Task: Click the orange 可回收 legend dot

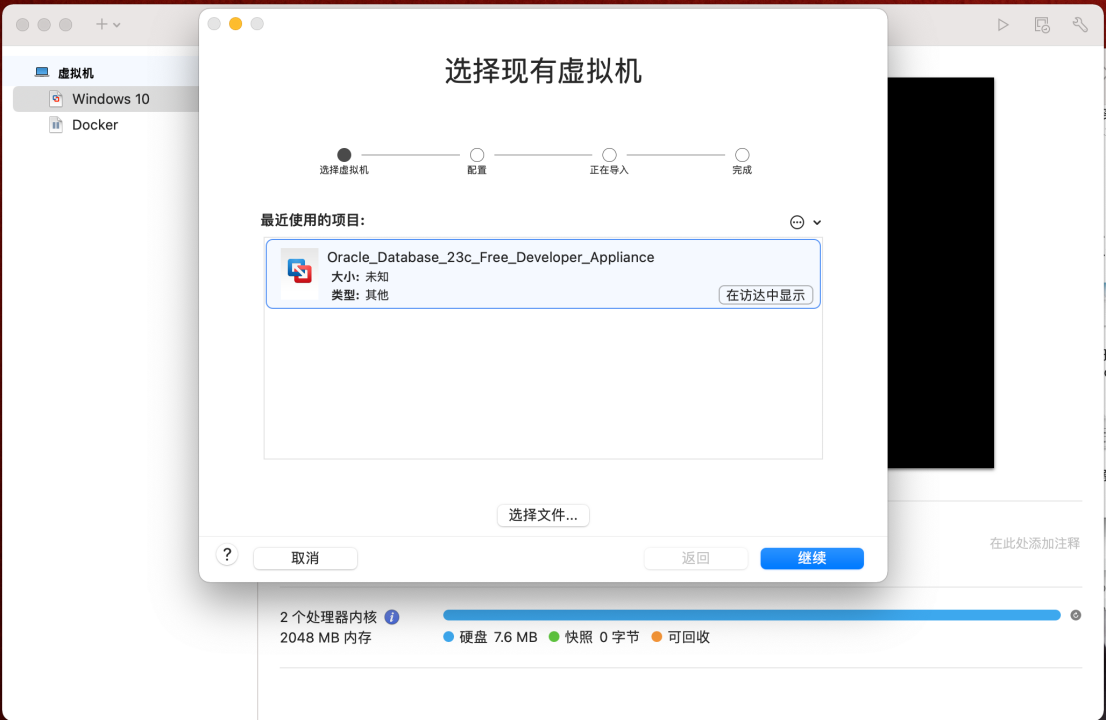Action: tap(657, 637)
